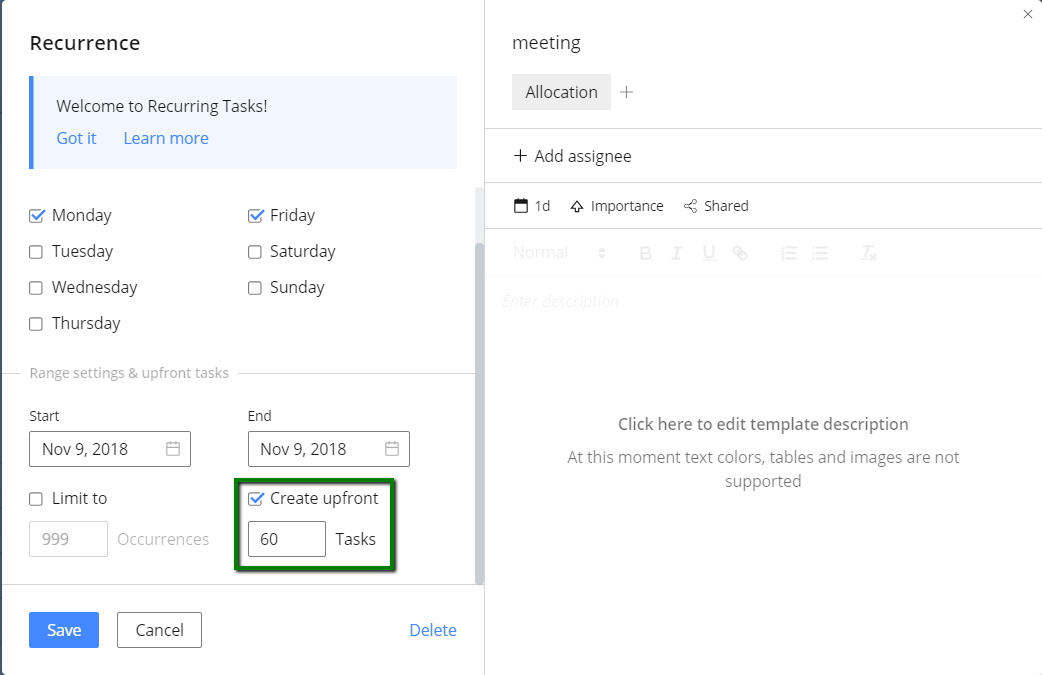1042x675 pixels.
Task: Toggle the Create upfront checkbox
Action: (255, 499)
